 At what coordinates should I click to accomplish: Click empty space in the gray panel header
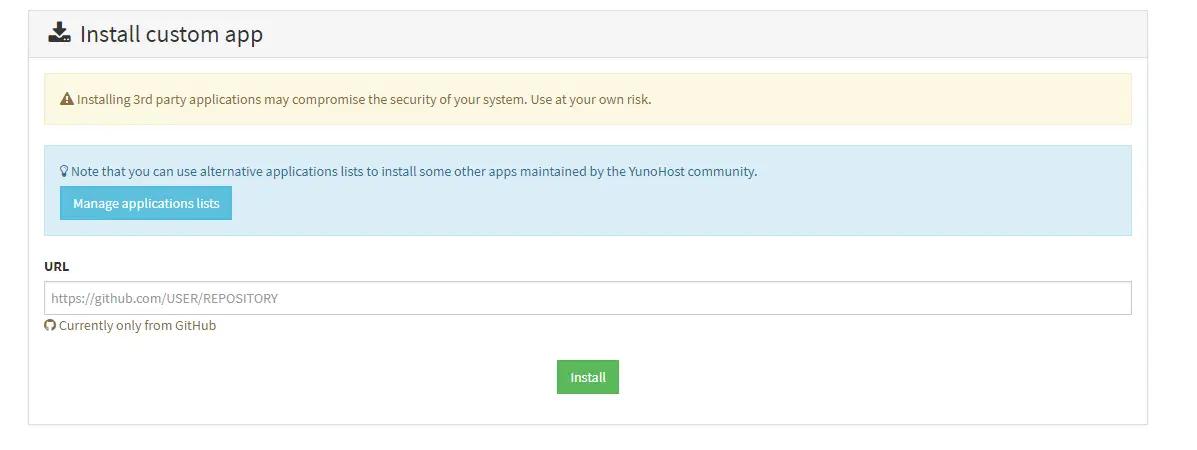coord(700,34)
